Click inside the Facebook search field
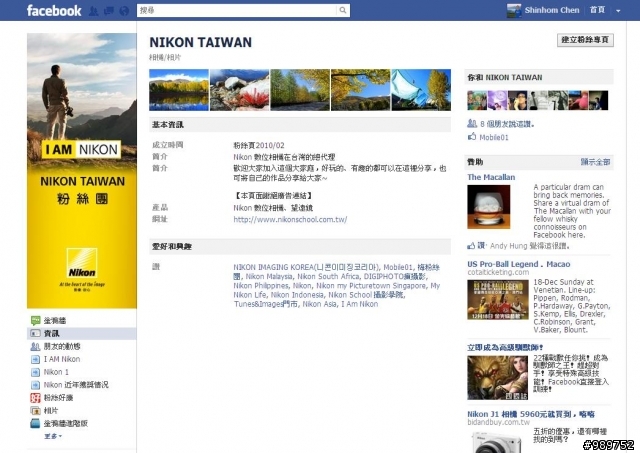Image resolution: width=640 pixels, height=453 pixels. pyautogui.click(x=237, y=10)
